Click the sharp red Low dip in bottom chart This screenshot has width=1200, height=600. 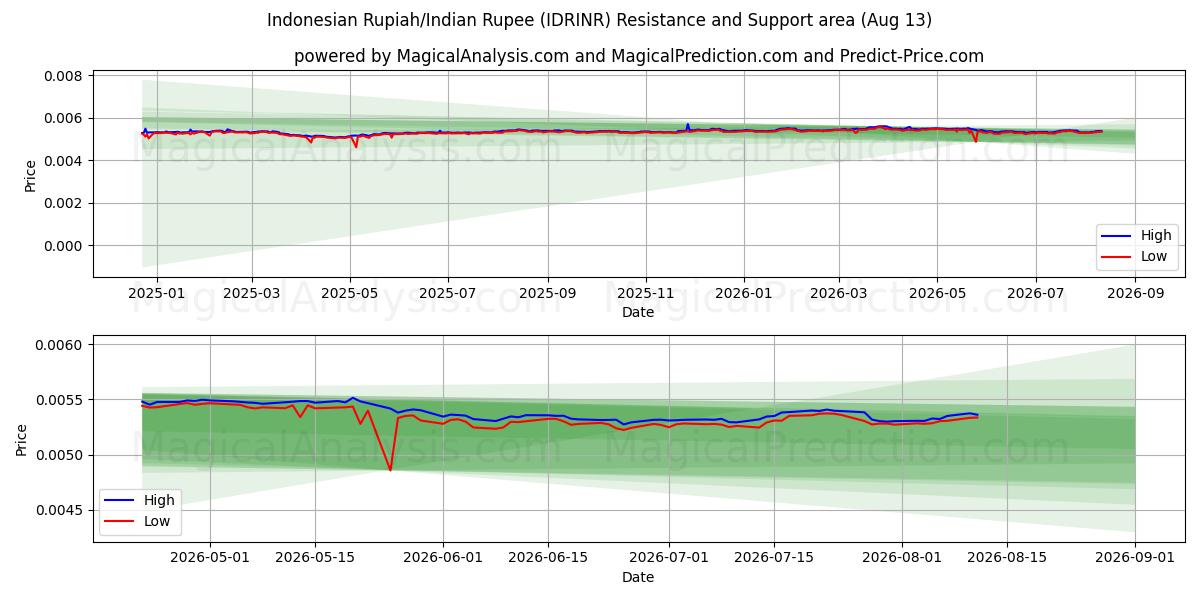tap(390, 468)
